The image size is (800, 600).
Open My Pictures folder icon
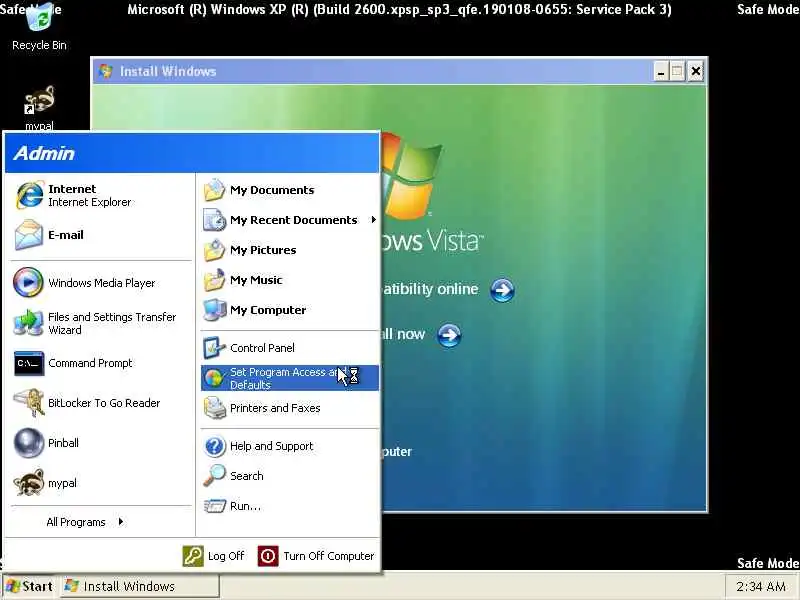(215, 250)
